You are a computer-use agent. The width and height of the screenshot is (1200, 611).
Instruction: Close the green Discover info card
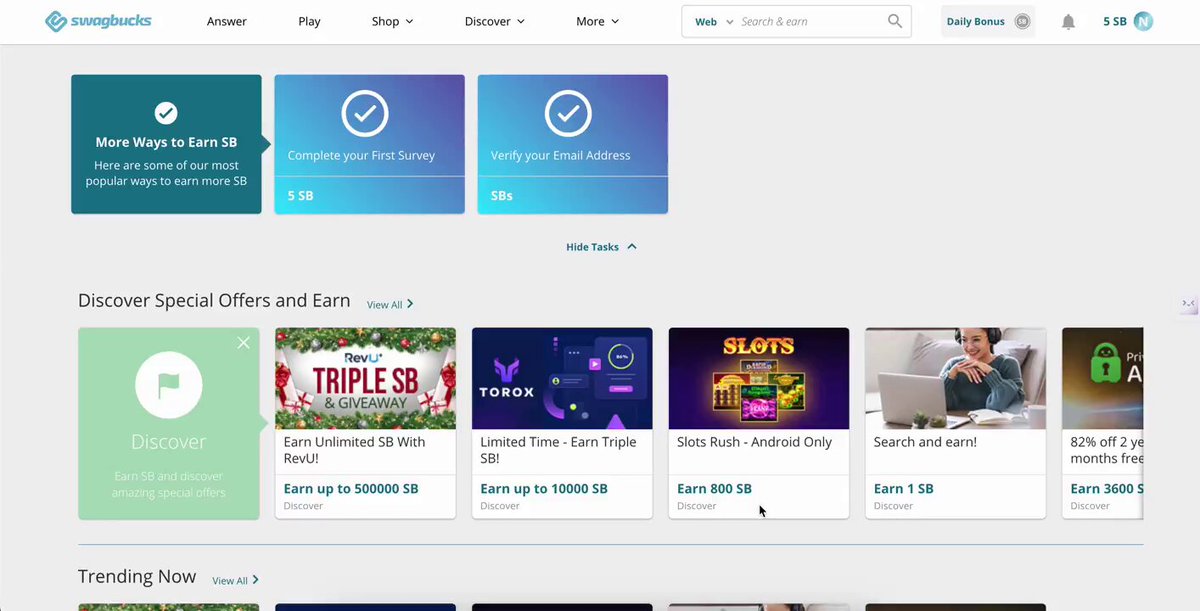244,343
